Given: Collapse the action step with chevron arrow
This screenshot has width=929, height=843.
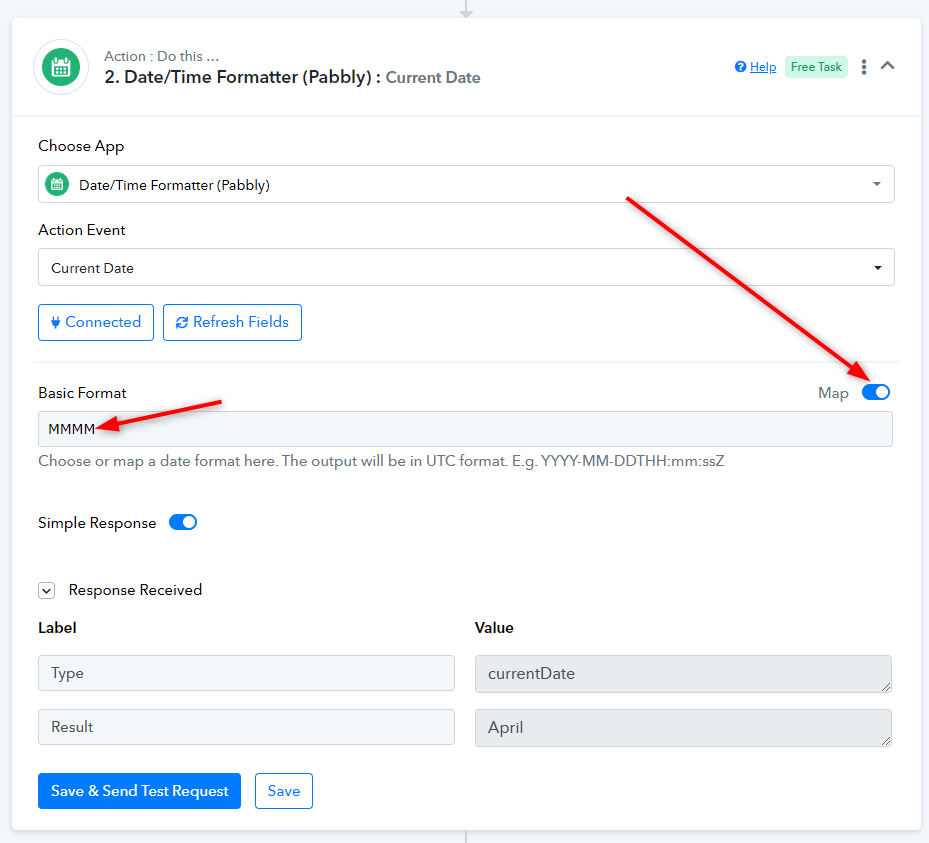Looking at the screenshot, I should pos(887,66).
